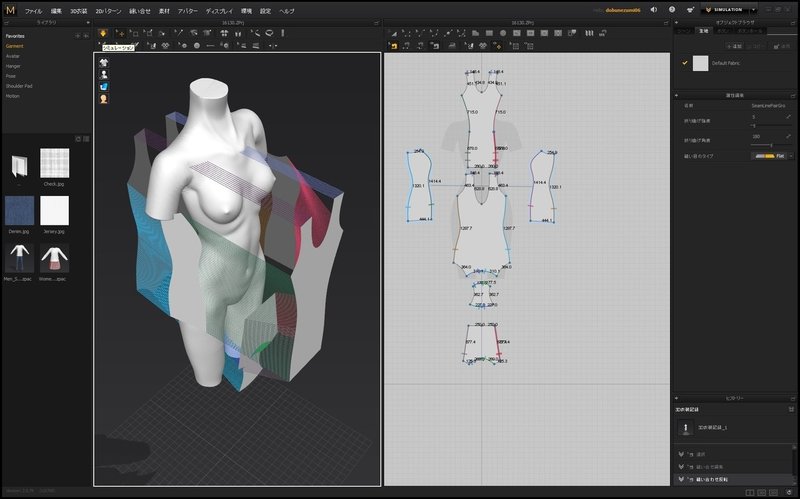The width and height of the screenshot is (800, 499).
Task: Select the Denim.jpg thumbnail
Action: [20, 211]
